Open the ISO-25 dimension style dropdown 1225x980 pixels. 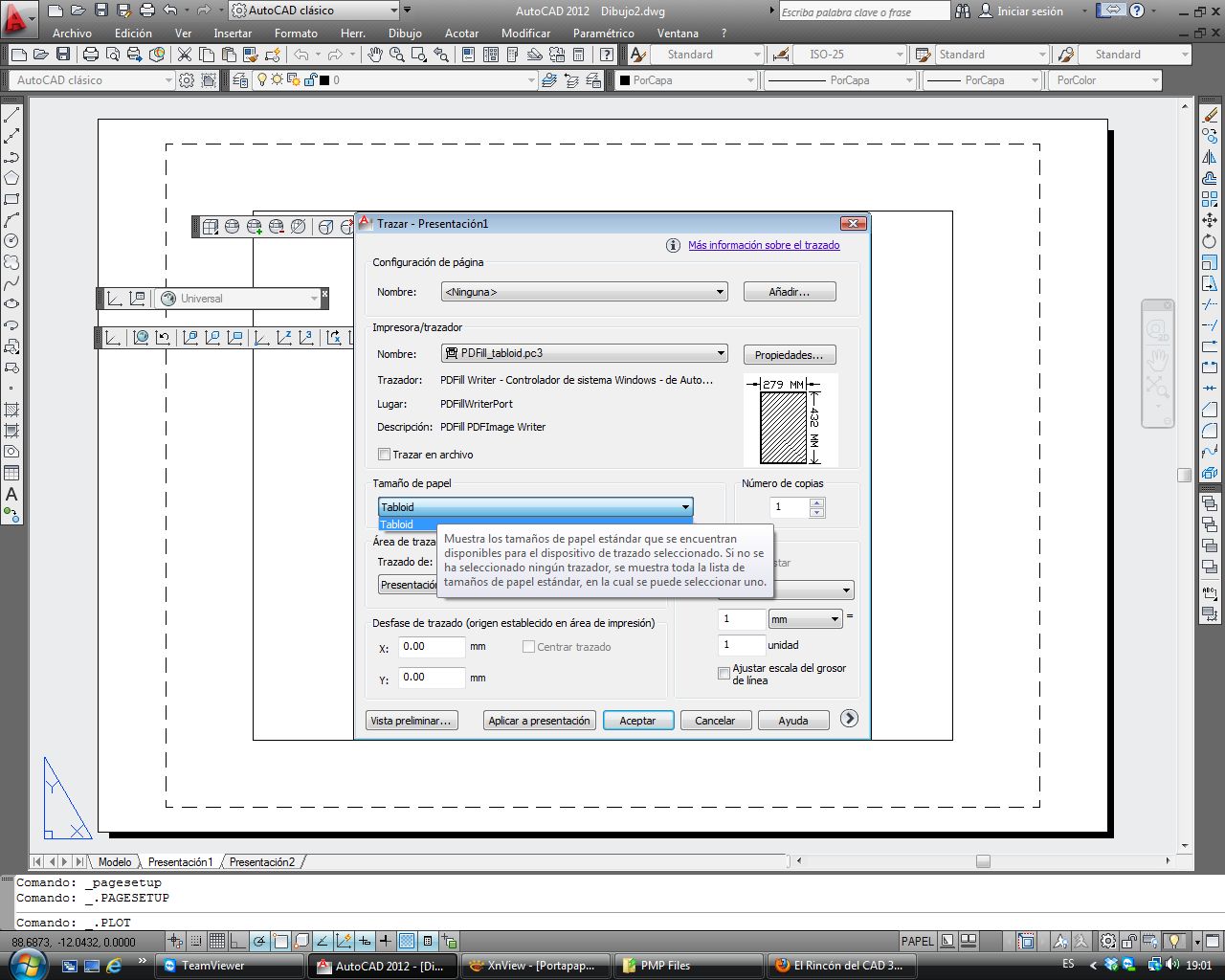click(x=850, y=55)
